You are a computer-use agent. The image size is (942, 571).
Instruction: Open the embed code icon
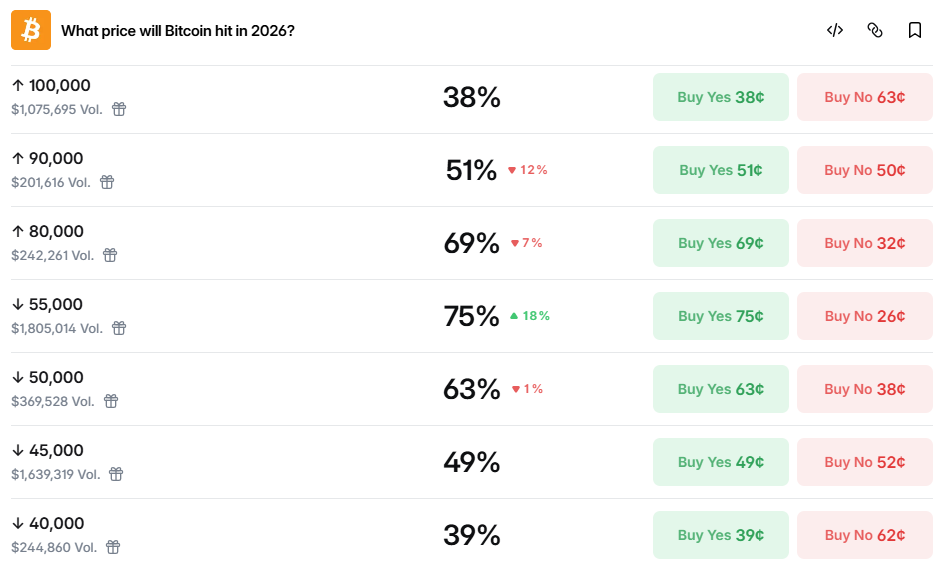(x=835, y=30)
